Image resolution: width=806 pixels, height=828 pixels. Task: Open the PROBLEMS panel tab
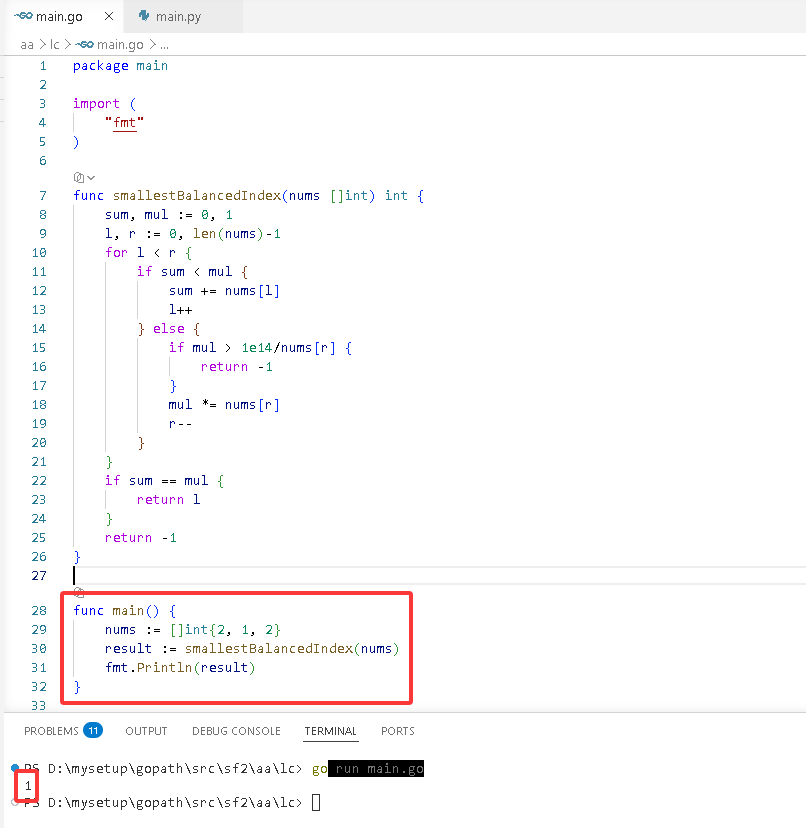pos(51,731)
